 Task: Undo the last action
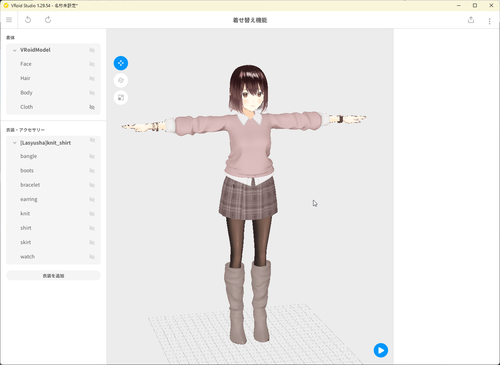pyautogui.click(x=28, y=20)
